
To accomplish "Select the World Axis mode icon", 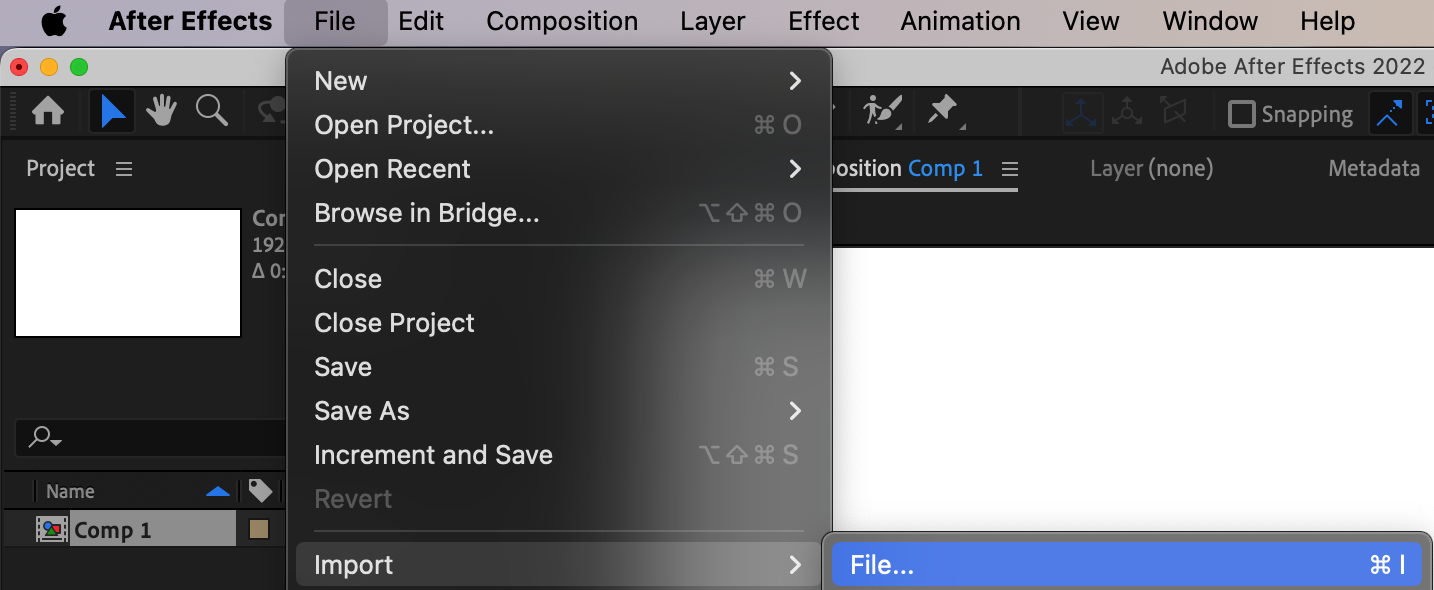I will (x=1127, y=113).
